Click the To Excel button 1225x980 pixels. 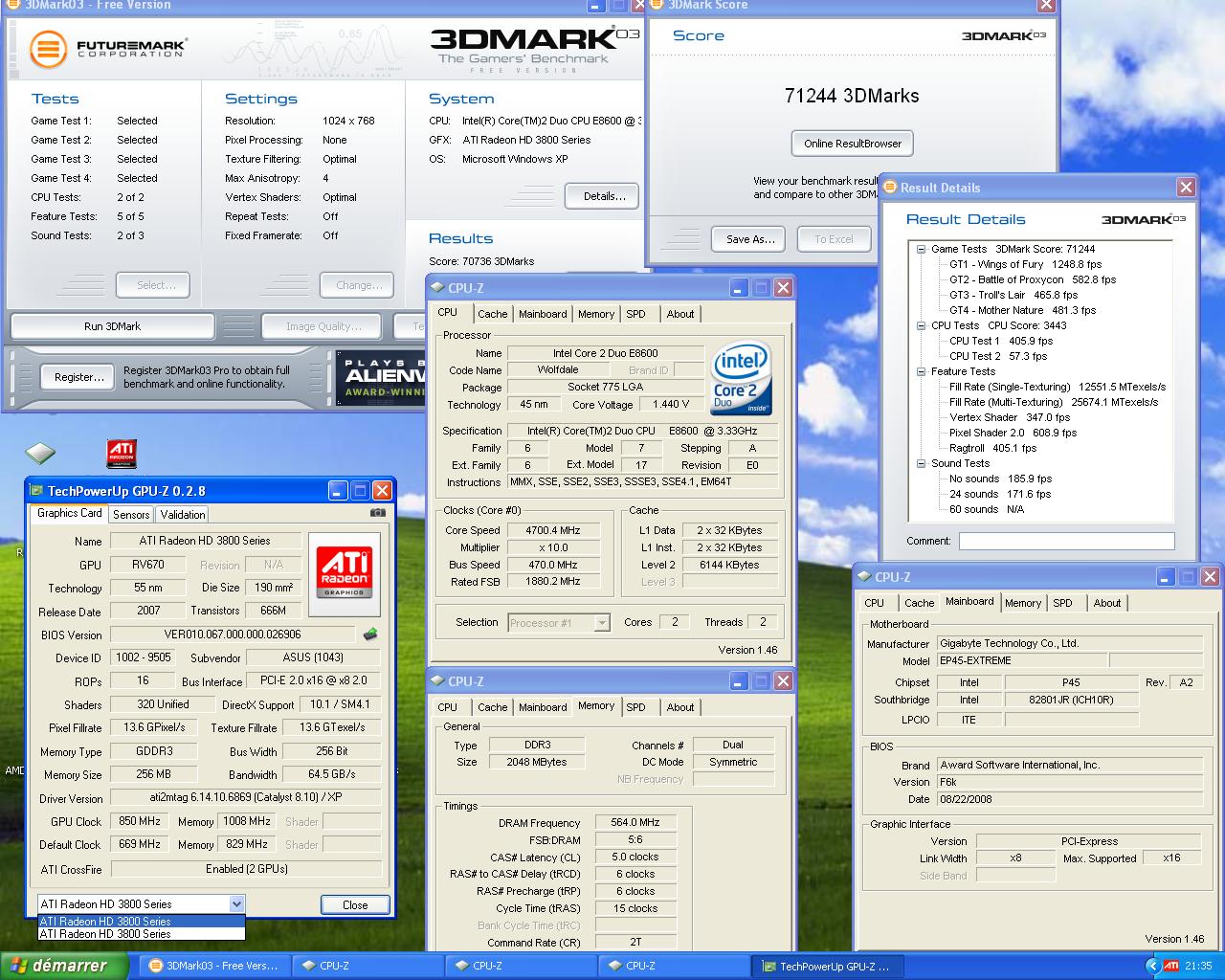(x=834, y=239)
